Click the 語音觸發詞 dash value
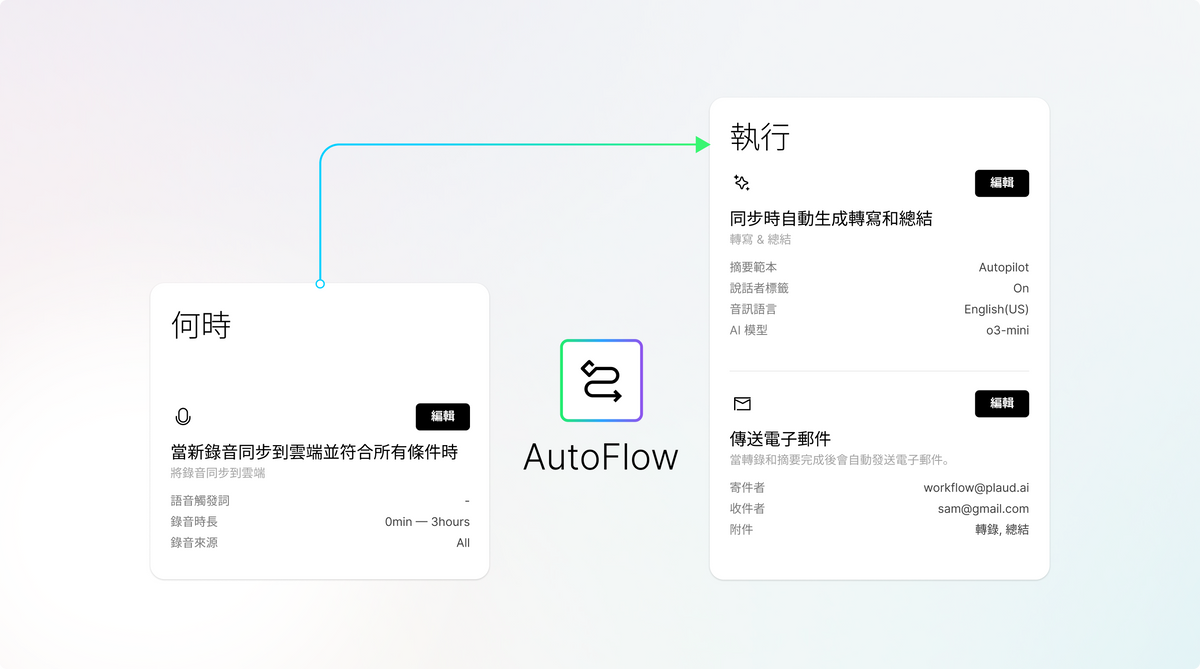The height and width of the screenshot is (669, 1200). tap(466, 501)
